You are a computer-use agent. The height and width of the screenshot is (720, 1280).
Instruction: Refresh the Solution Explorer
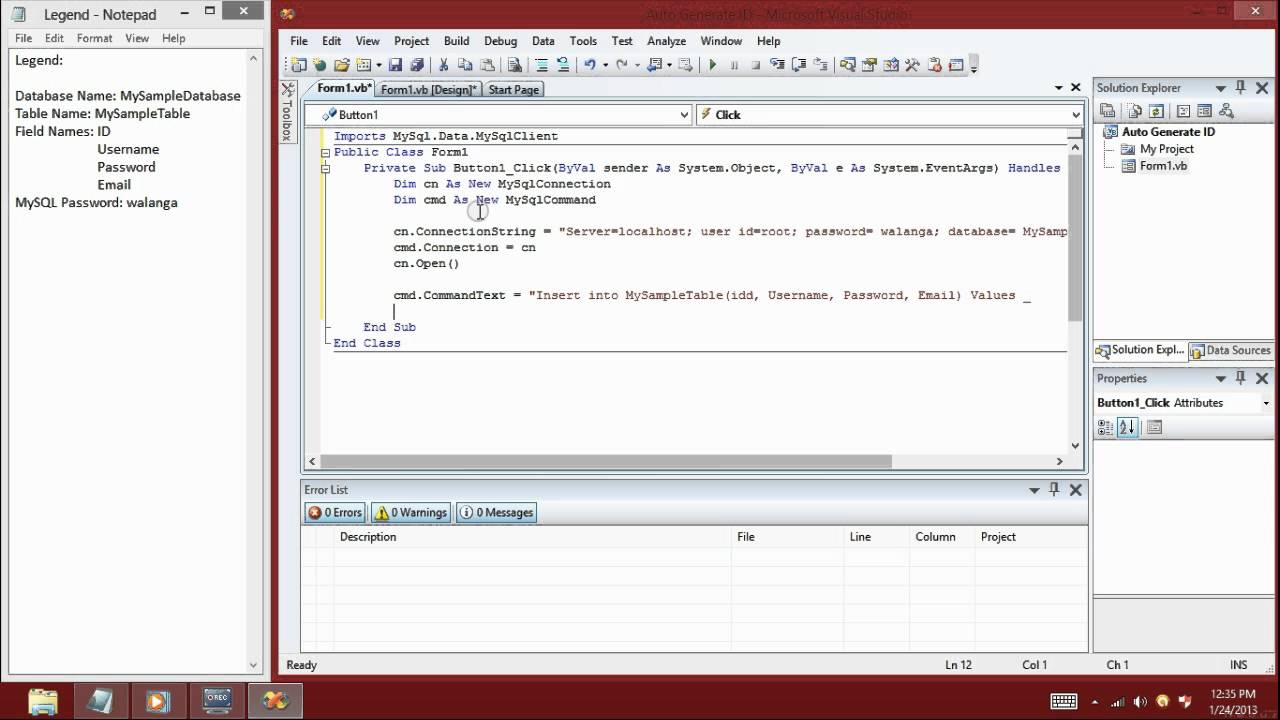coord(1156,111)
